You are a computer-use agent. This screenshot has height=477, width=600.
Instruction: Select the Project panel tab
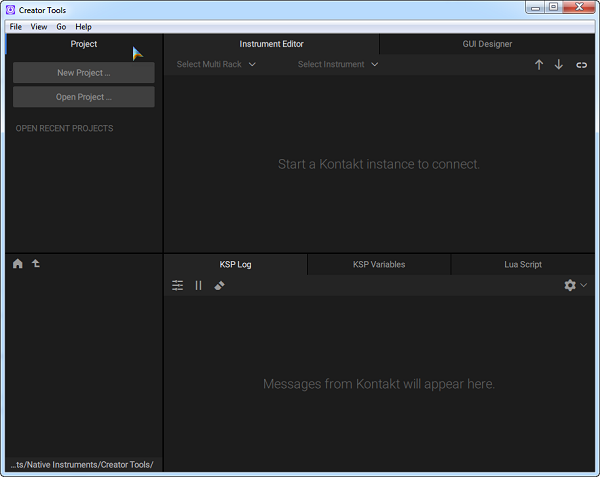pyautogui.click(x=84, y=44)
